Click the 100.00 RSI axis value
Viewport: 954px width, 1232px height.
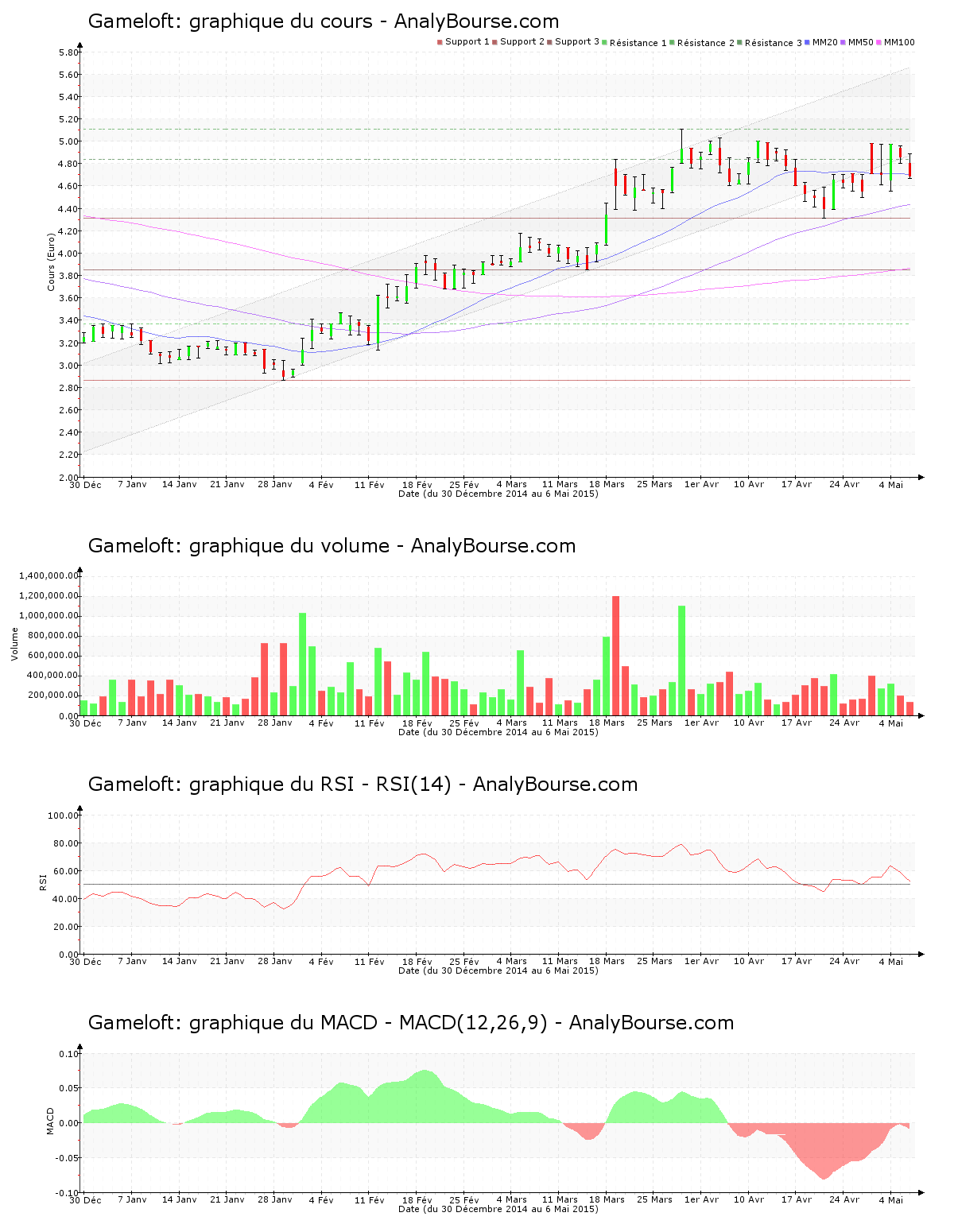click(63, 816)
